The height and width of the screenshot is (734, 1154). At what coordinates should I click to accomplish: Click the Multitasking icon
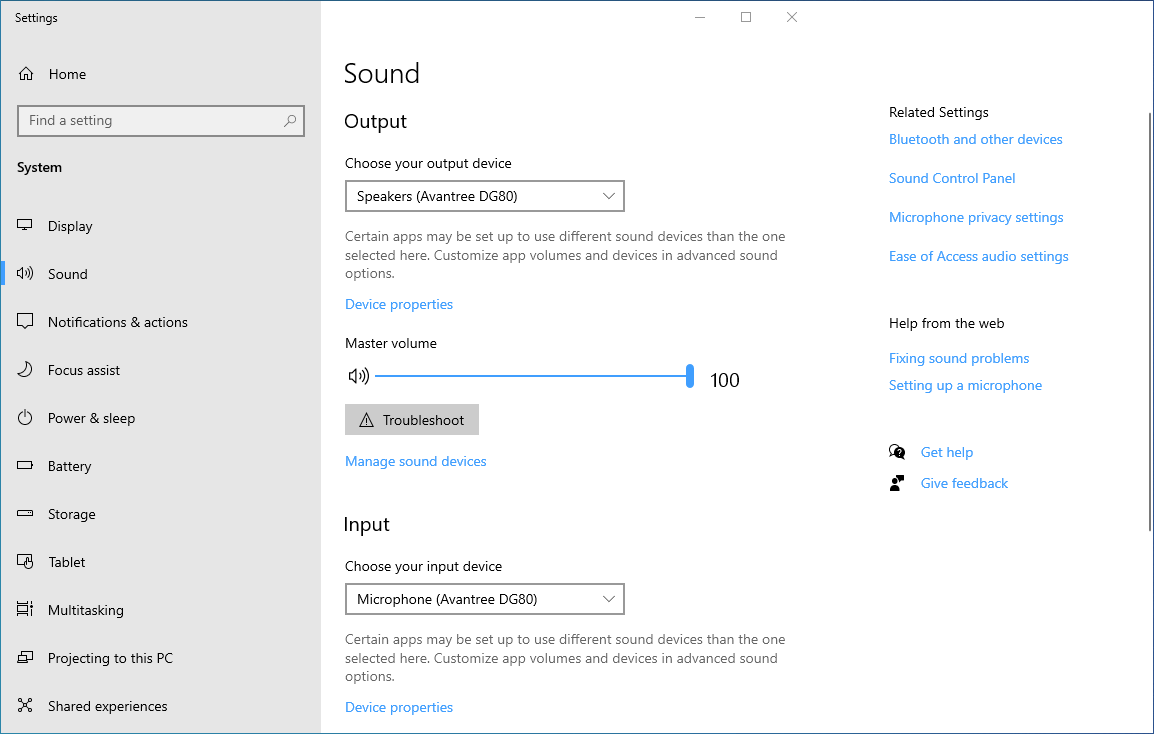coord(26,610)
